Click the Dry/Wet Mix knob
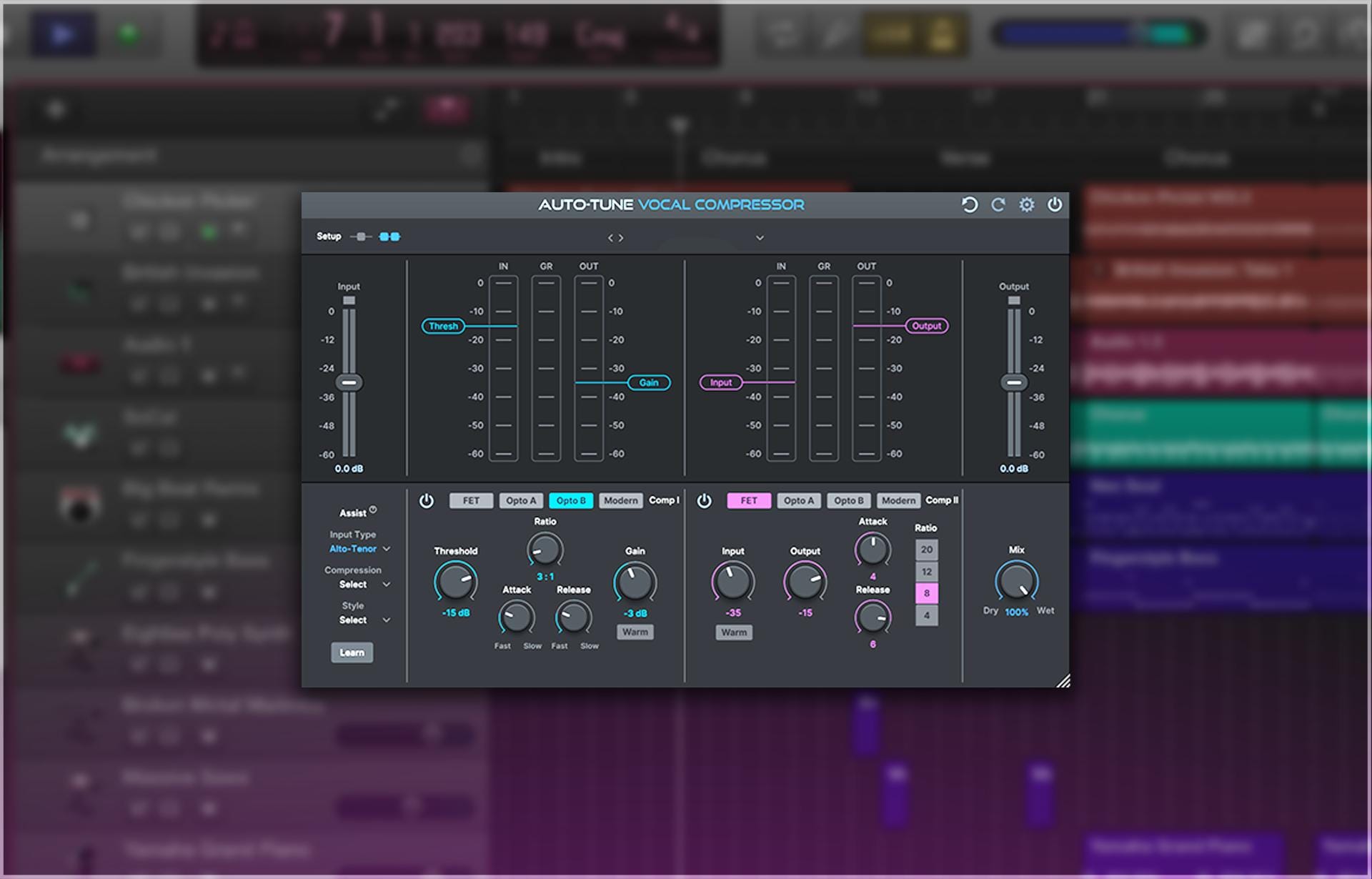The image size is (1372, 879). (1017, 581)
